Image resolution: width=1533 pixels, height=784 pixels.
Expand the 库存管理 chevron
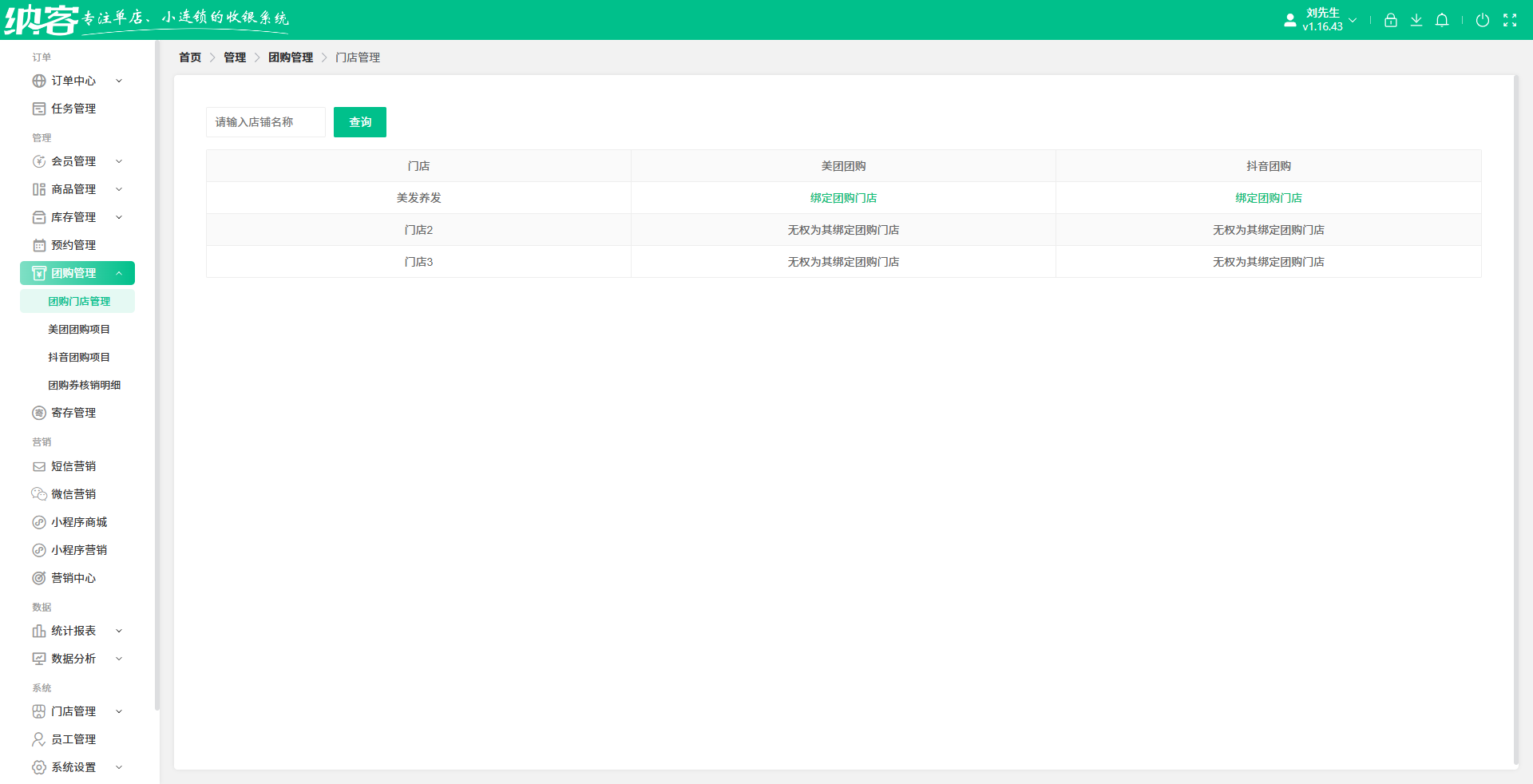point(119,217)
